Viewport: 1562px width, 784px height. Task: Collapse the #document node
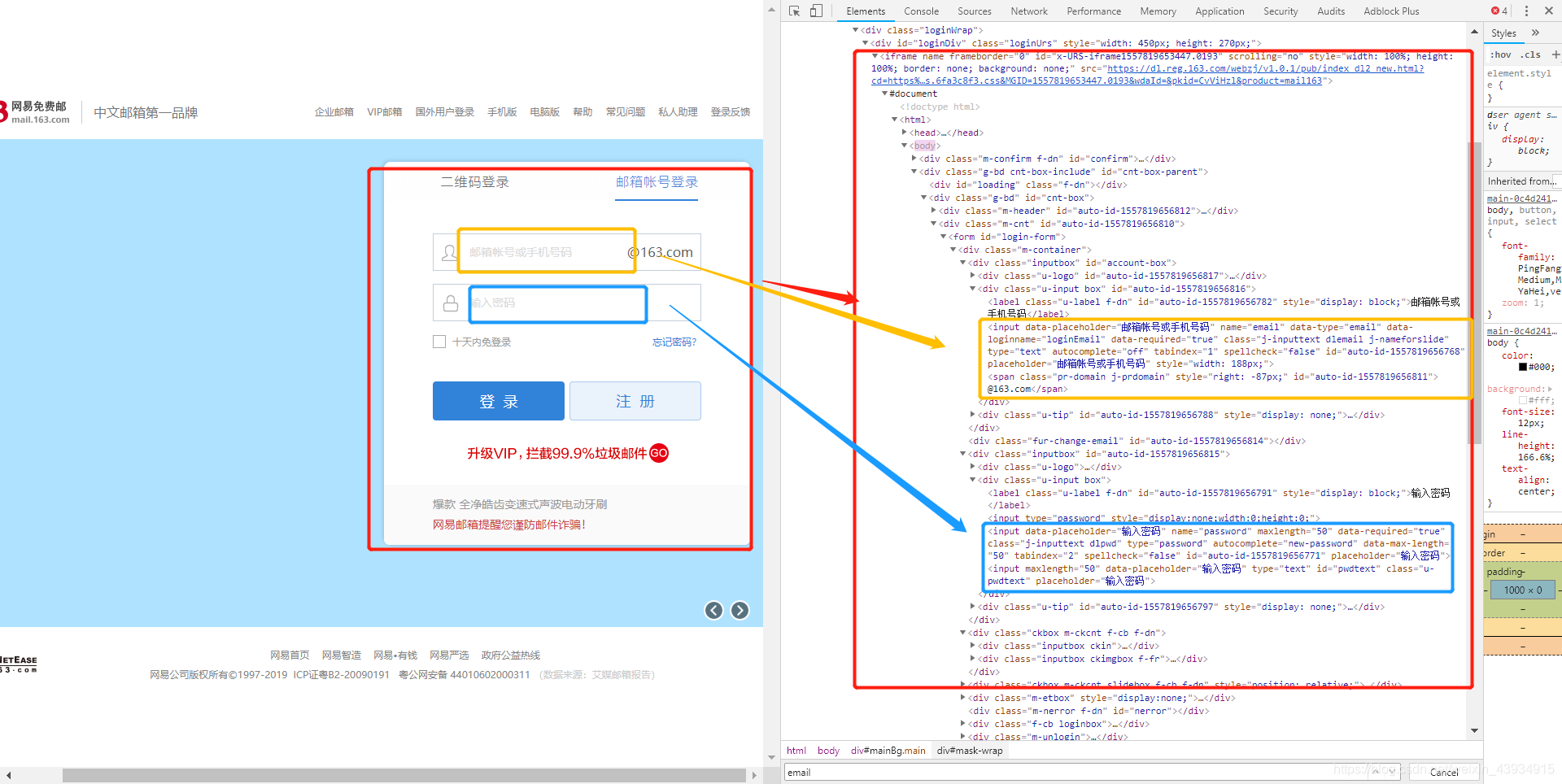point(884,94)
